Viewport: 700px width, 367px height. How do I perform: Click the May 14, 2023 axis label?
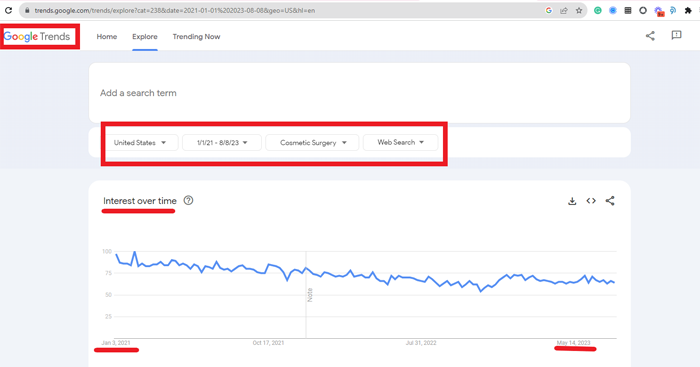click(573, 343)
